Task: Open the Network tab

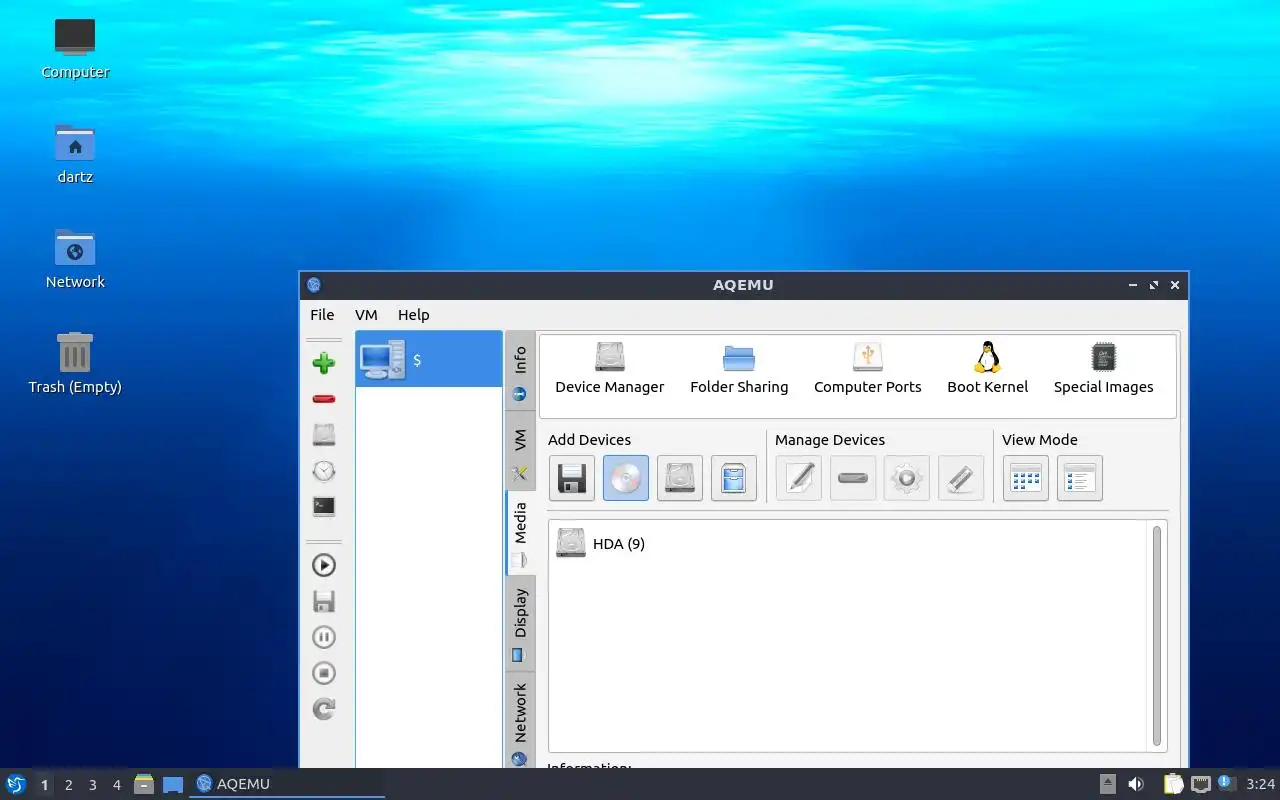Action: pos(520,720)
